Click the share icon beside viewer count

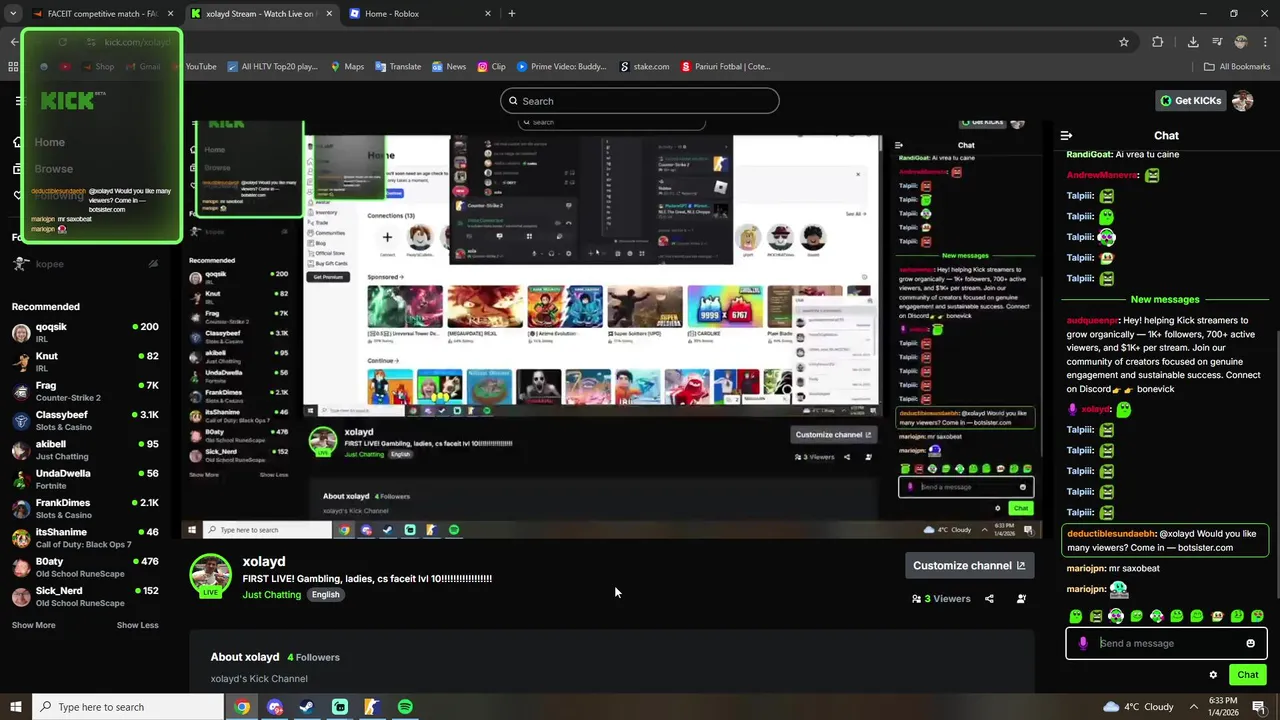(x=989, y=599)
